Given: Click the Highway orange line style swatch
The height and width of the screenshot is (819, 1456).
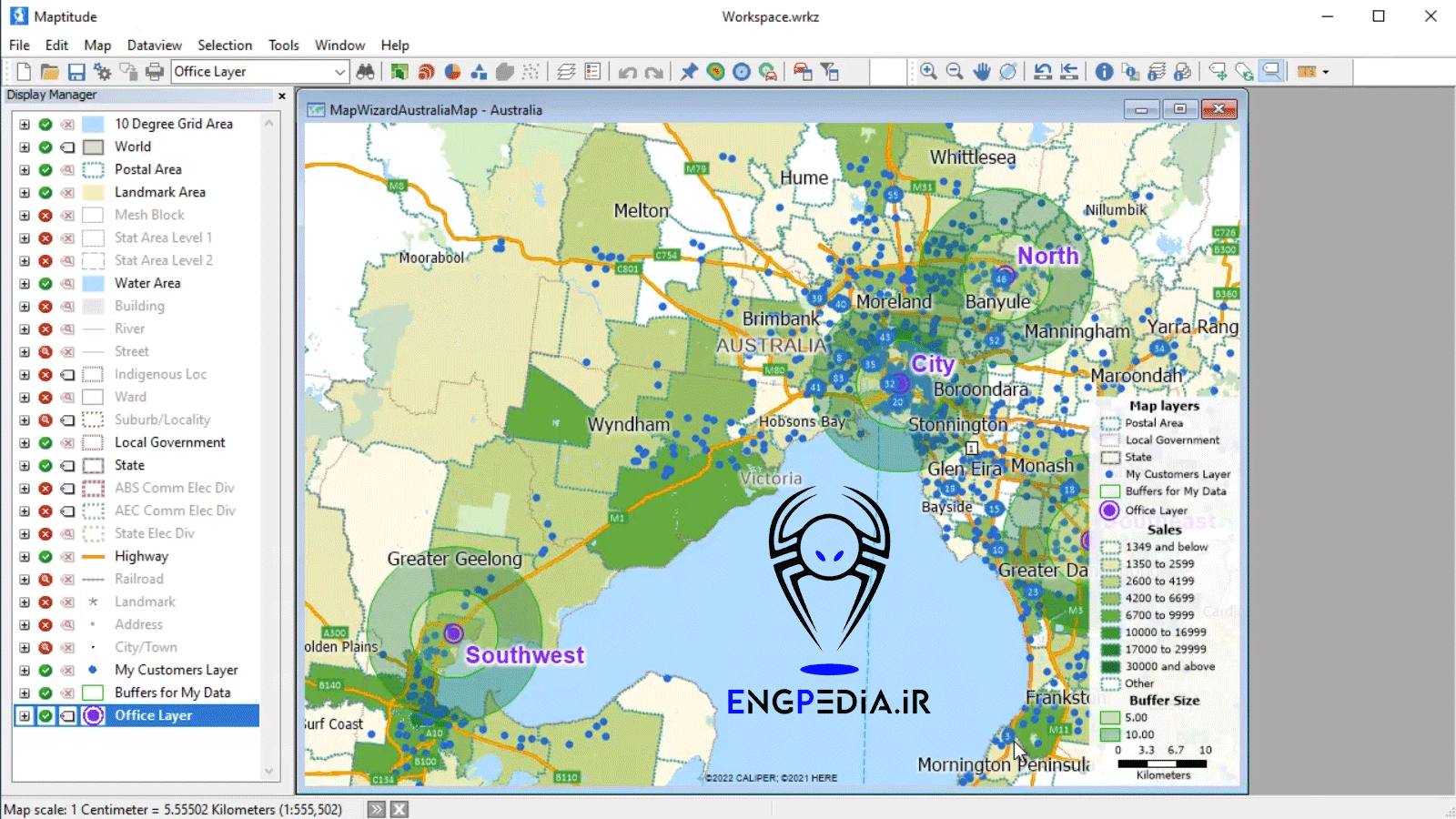Looking at the screenshot, I should 93,556.
